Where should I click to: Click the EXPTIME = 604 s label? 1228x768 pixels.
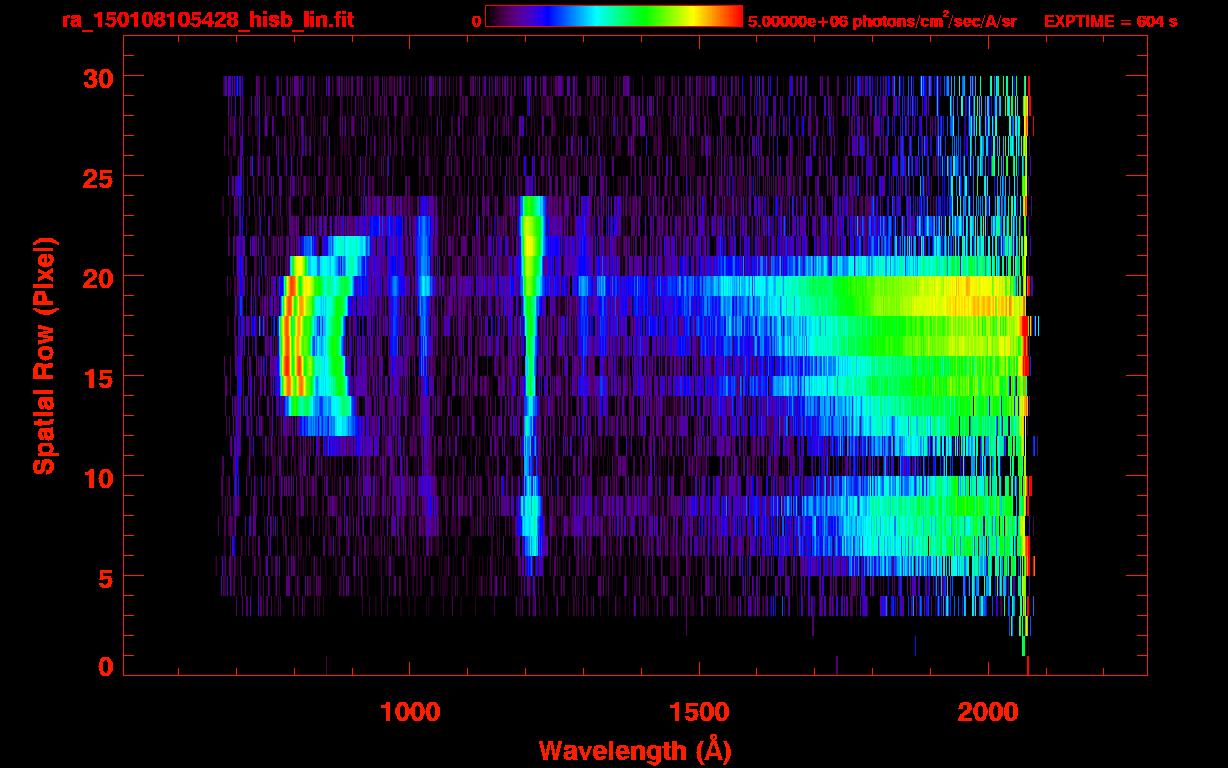click(x=1110, y=21)
